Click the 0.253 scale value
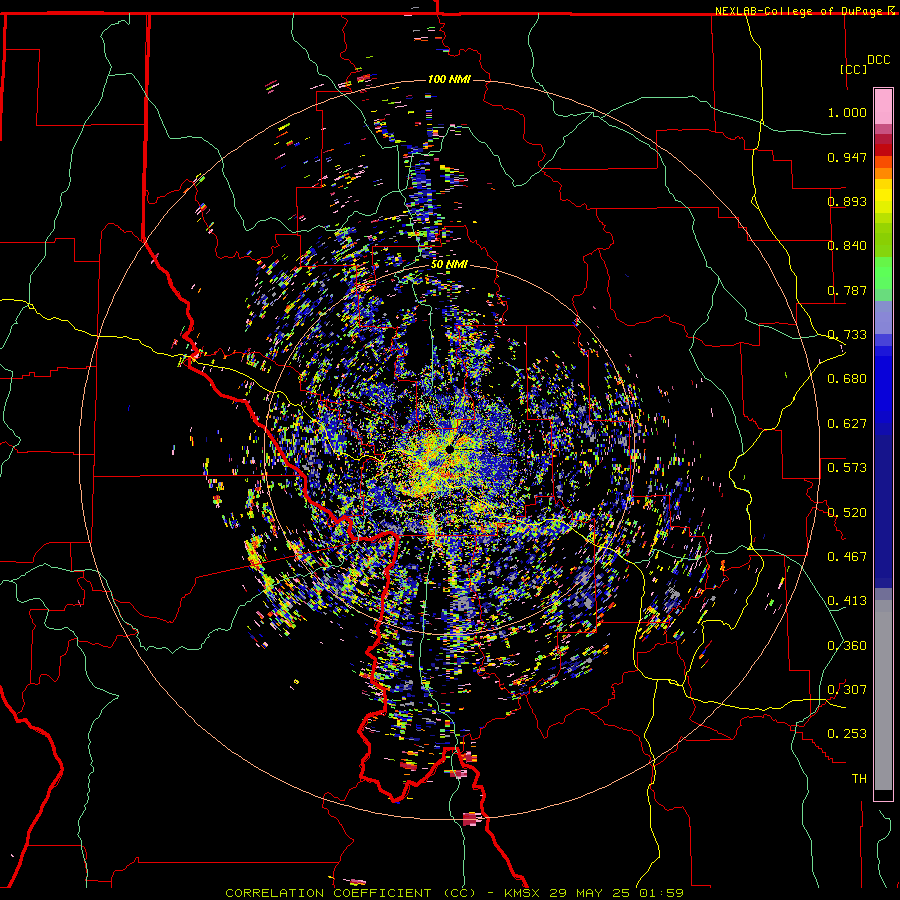This screenshot has height=900, width=900. pyautogui.click(x=847, y=734)
